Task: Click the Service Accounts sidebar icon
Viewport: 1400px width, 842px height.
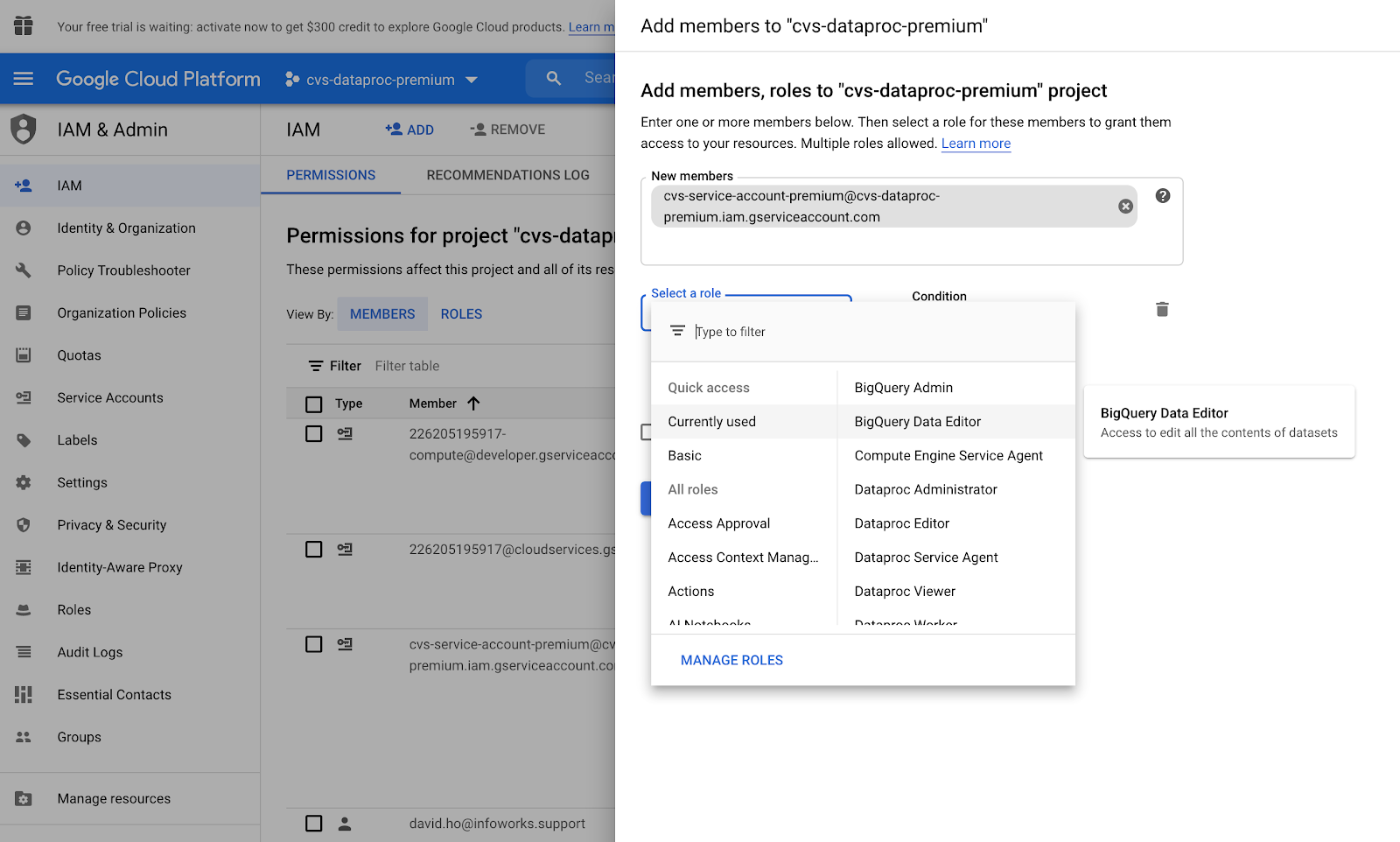Action: coord(24,398)
